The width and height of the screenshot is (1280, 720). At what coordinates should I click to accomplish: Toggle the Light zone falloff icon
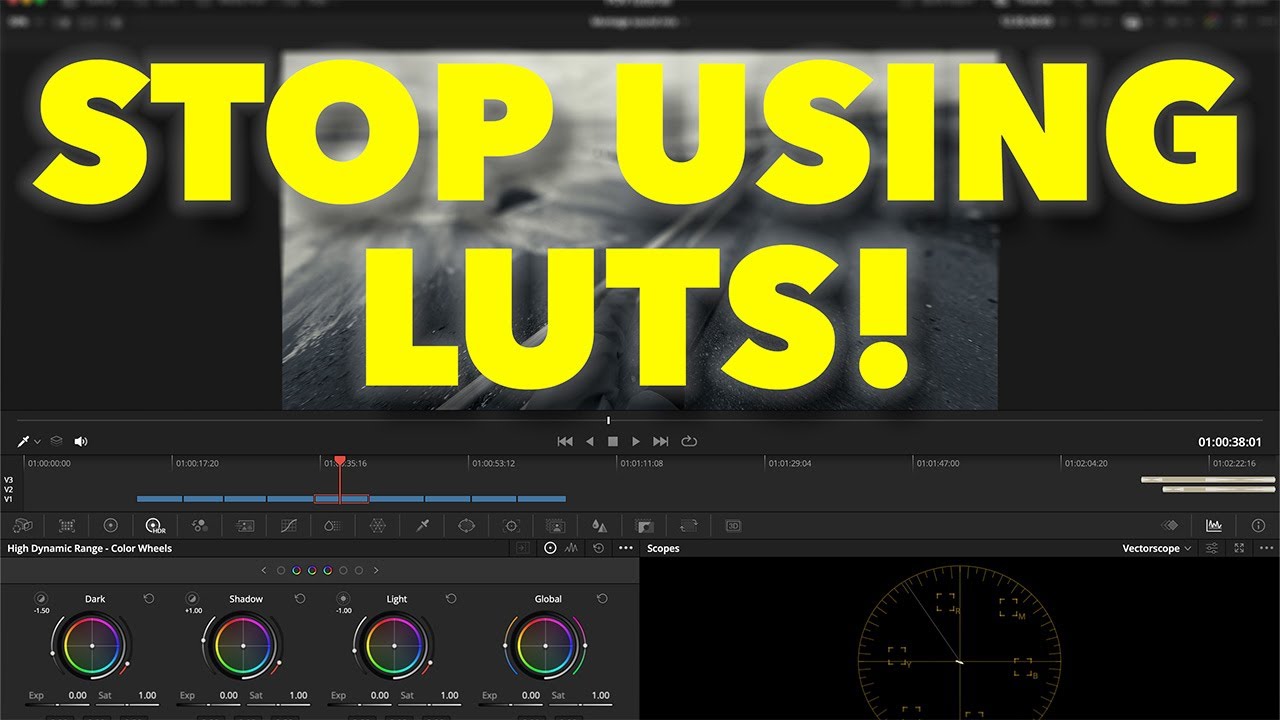click(x=343, y=598)
